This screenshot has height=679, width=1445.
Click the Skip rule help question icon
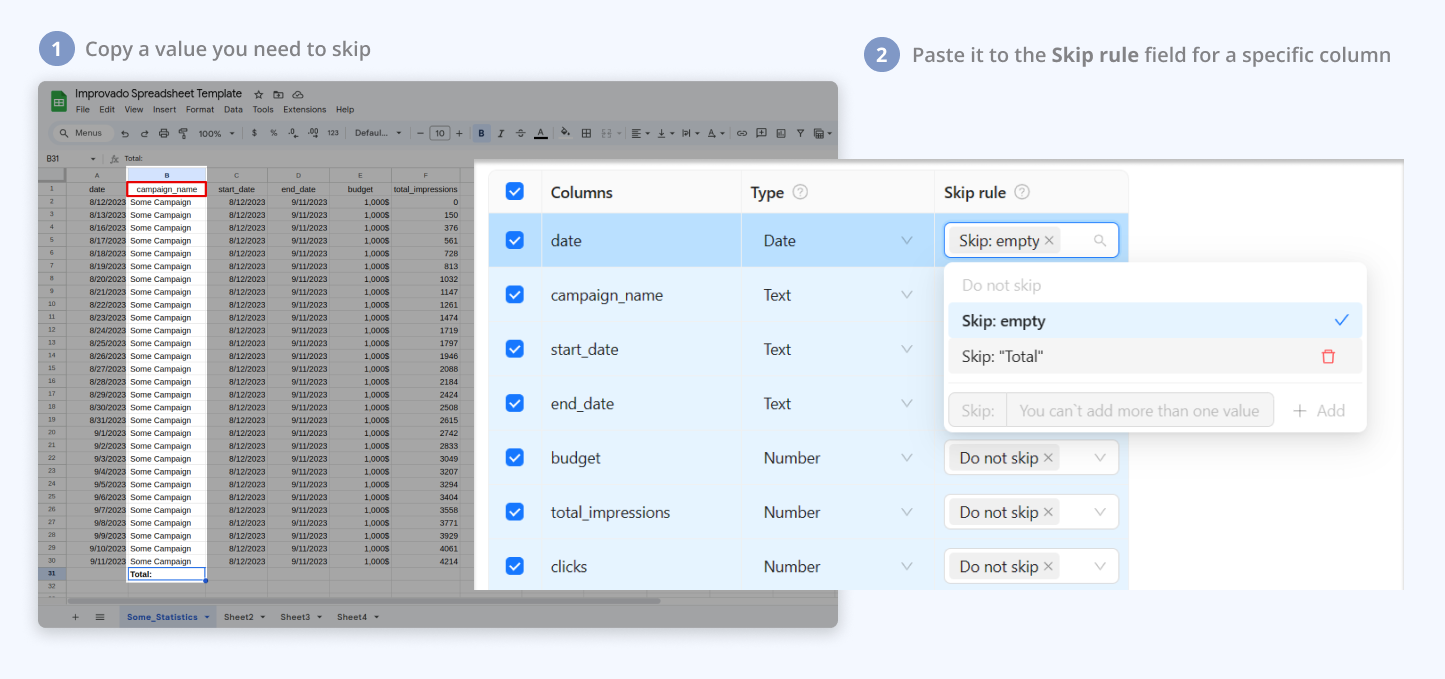pos(1021,192)
